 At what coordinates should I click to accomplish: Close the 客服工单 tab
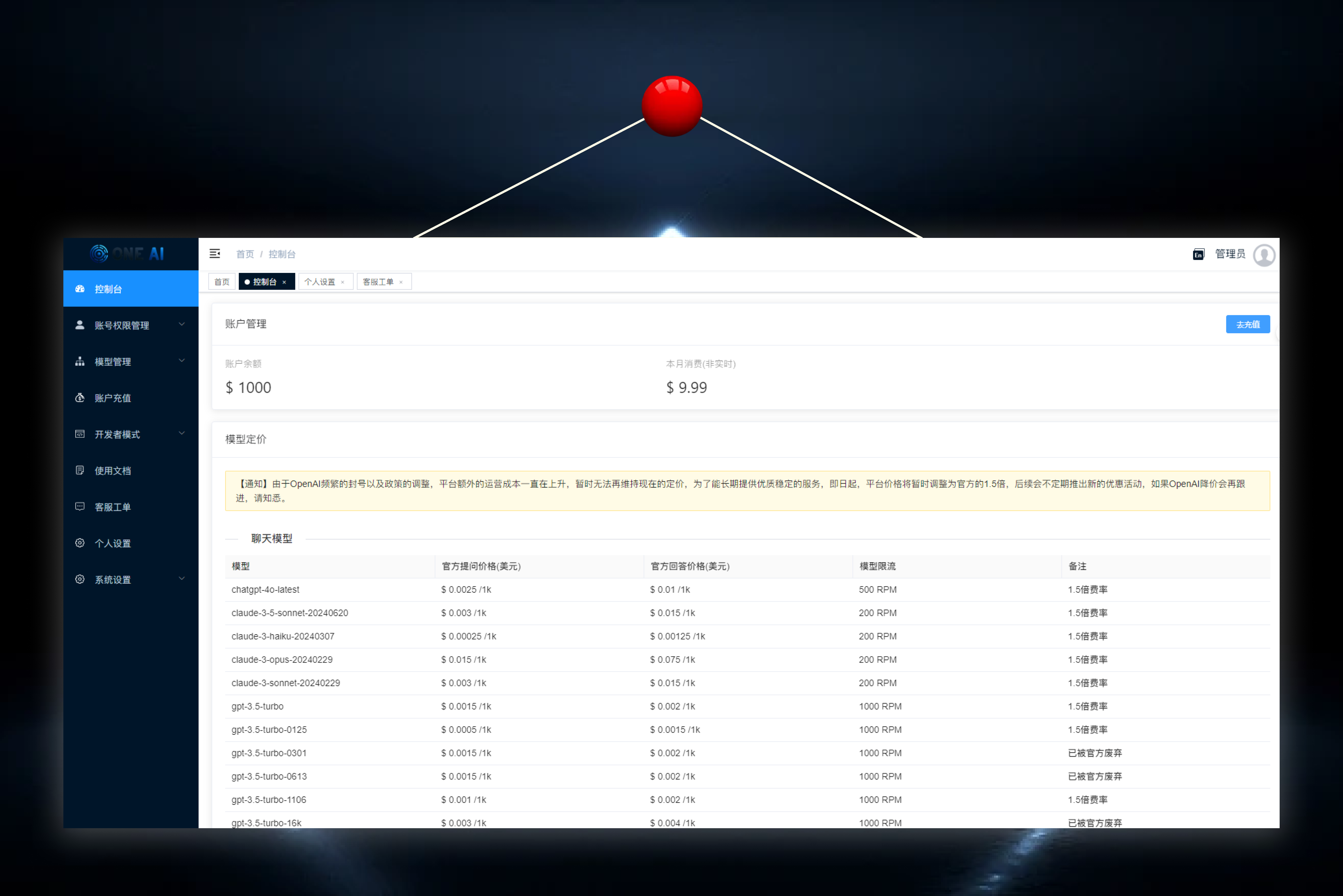(401, 282)
